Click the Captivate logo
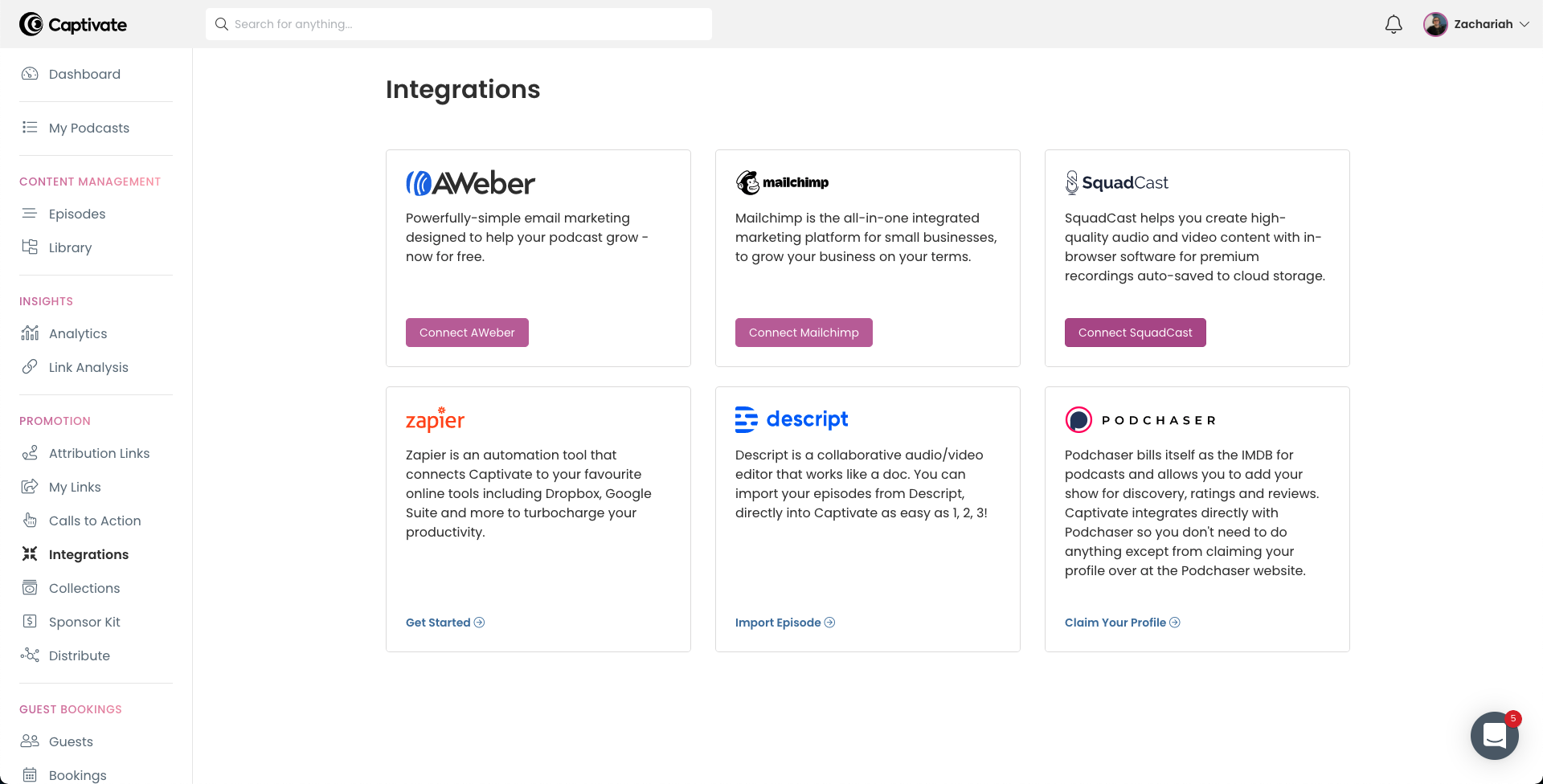Image resolution: width=1543 pixels, height=784 pixels. (x=73, y=25)
